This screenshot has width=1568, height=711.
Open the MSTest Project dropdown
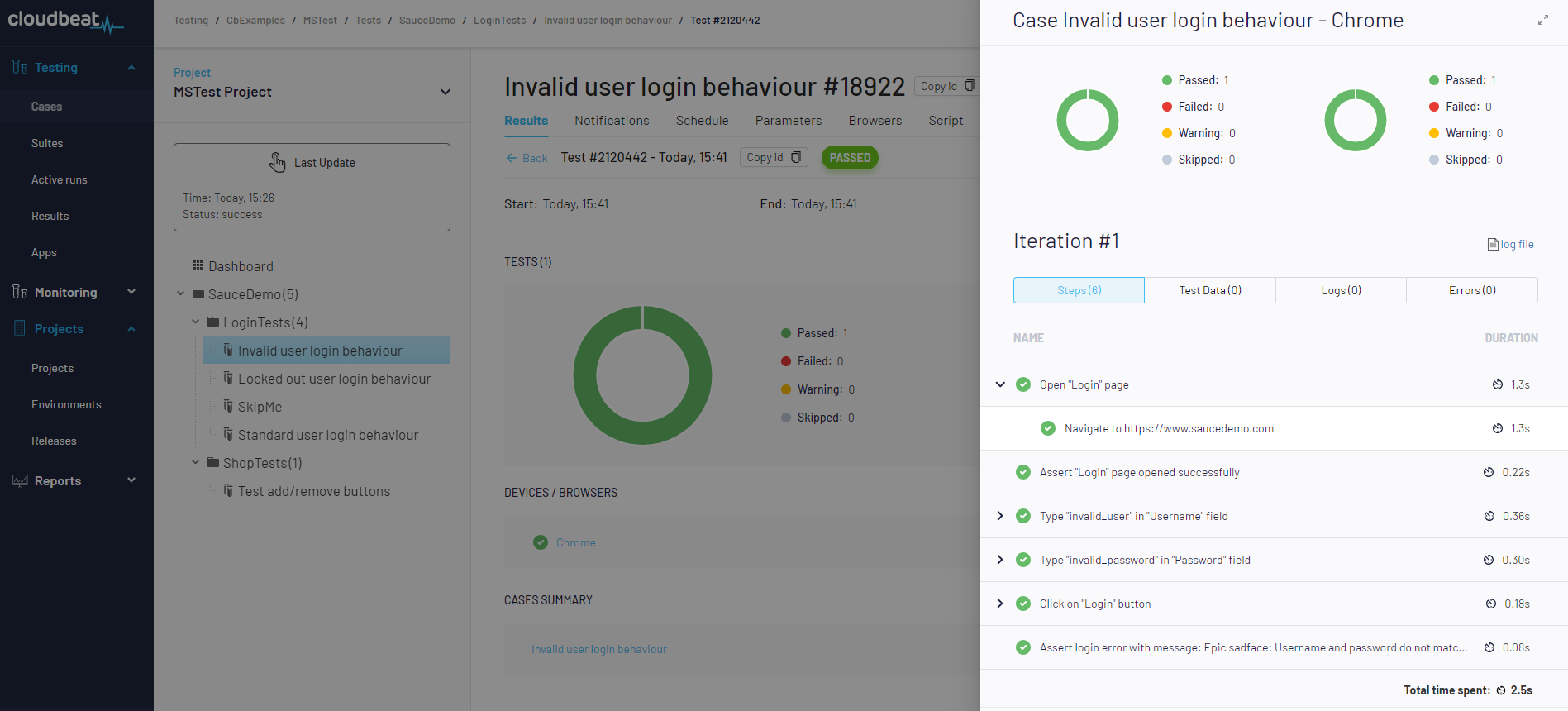446,92
